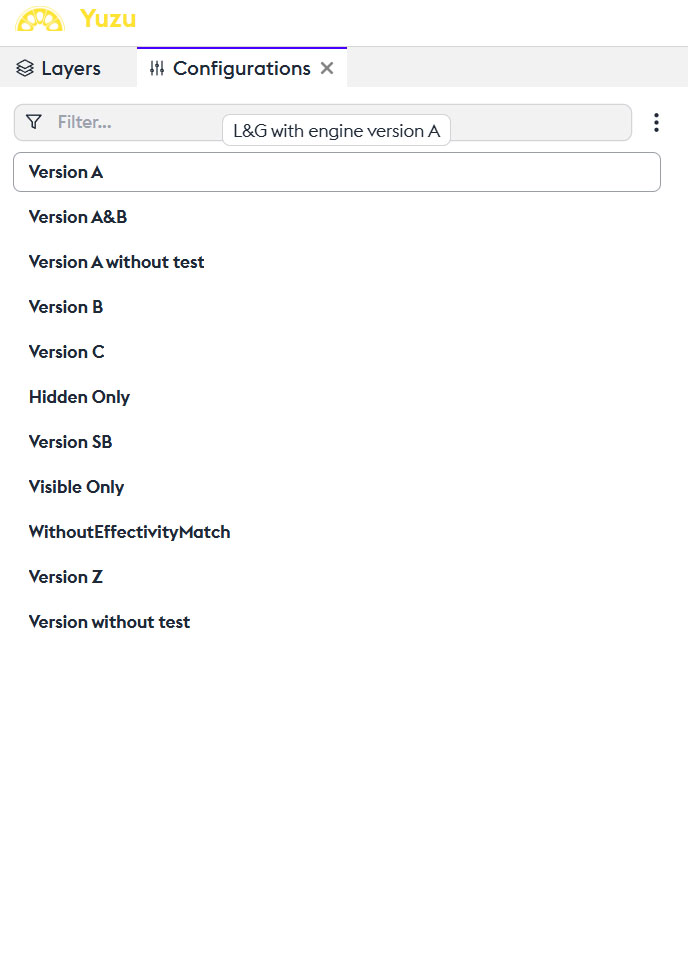The height and width of the screenshot is (968, 688).
Task: Click the Layers stack icon
Action: (25, 69)
